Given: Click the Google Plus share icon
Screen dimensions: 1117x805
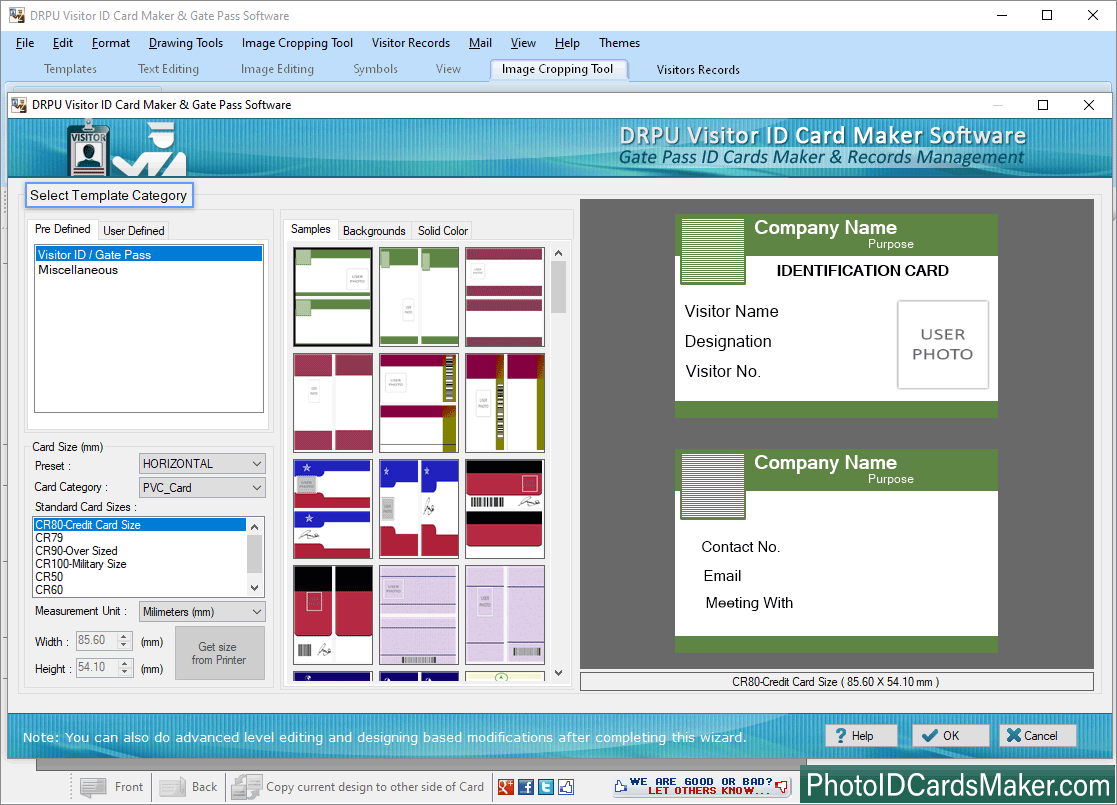Looking at the screenshot, I should (x=506, y=787).
